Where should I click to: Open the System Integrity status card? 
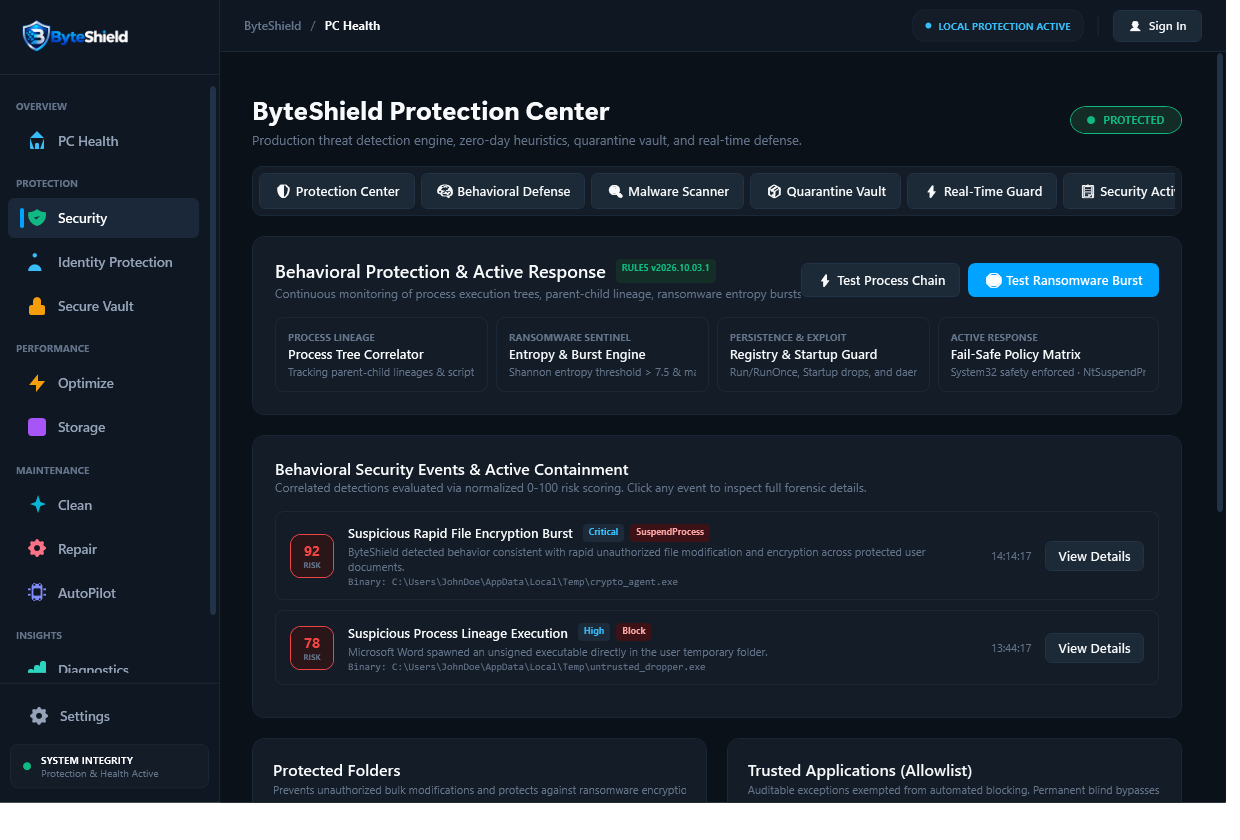109,766
